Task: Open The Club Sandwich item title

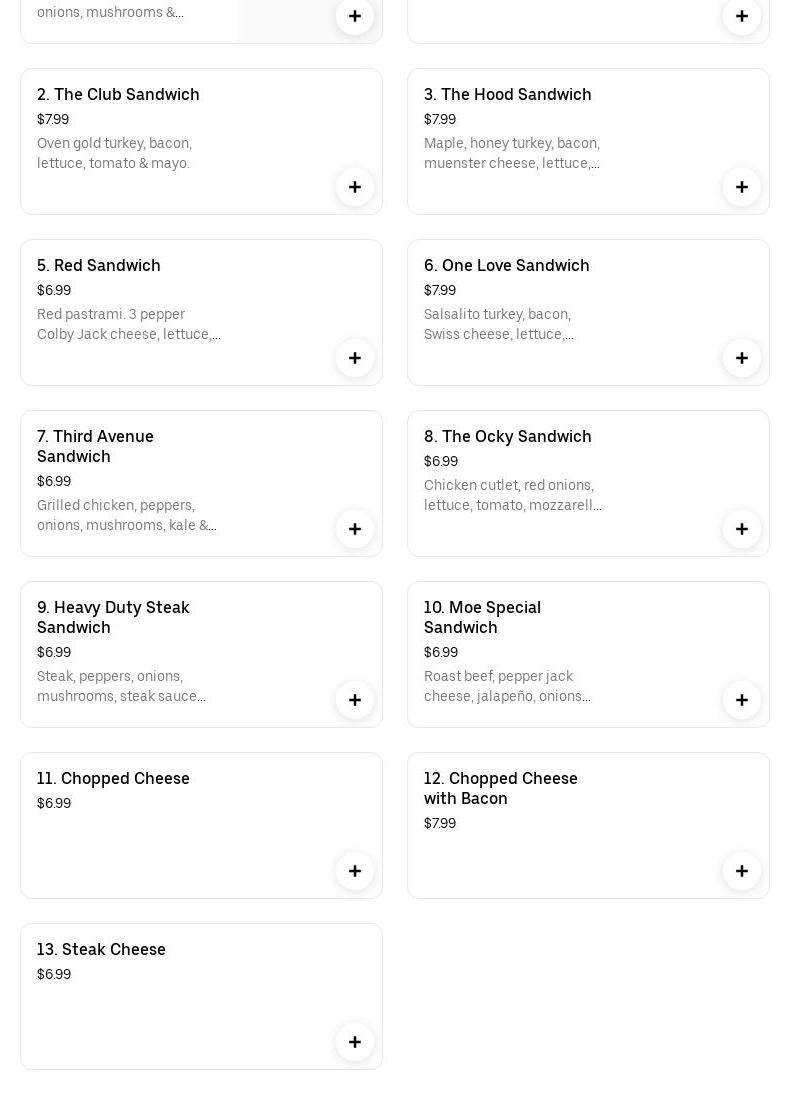Action: (118, 94)
